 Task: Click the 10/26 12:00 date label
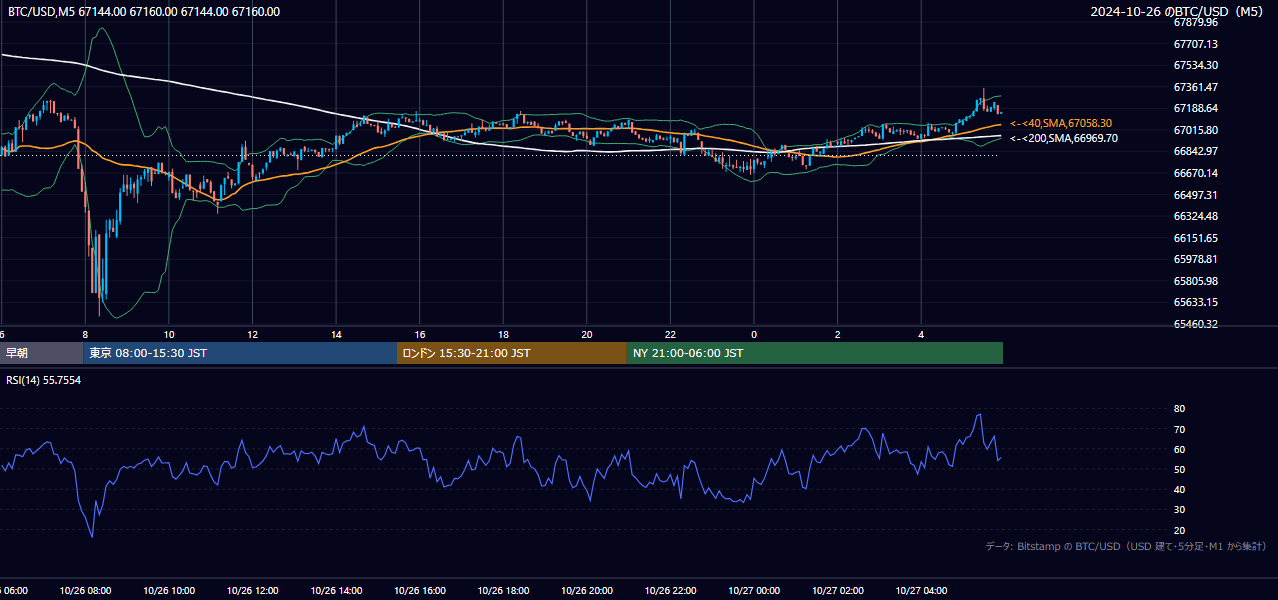point(252,591)
